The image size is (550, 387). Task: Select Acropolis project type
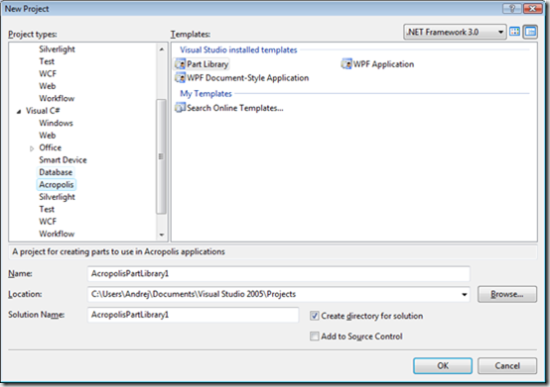56,185
